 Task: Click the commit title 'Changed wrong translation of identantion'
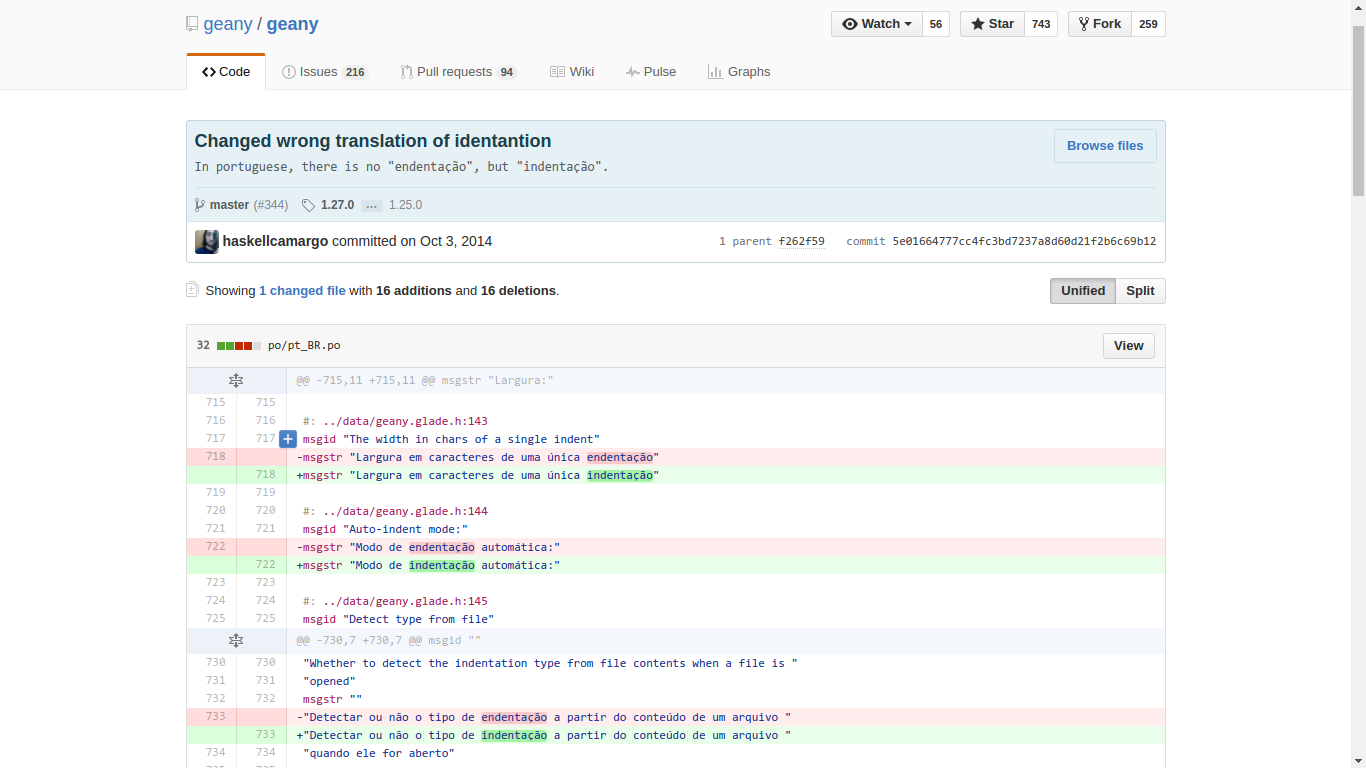[373, 141]
